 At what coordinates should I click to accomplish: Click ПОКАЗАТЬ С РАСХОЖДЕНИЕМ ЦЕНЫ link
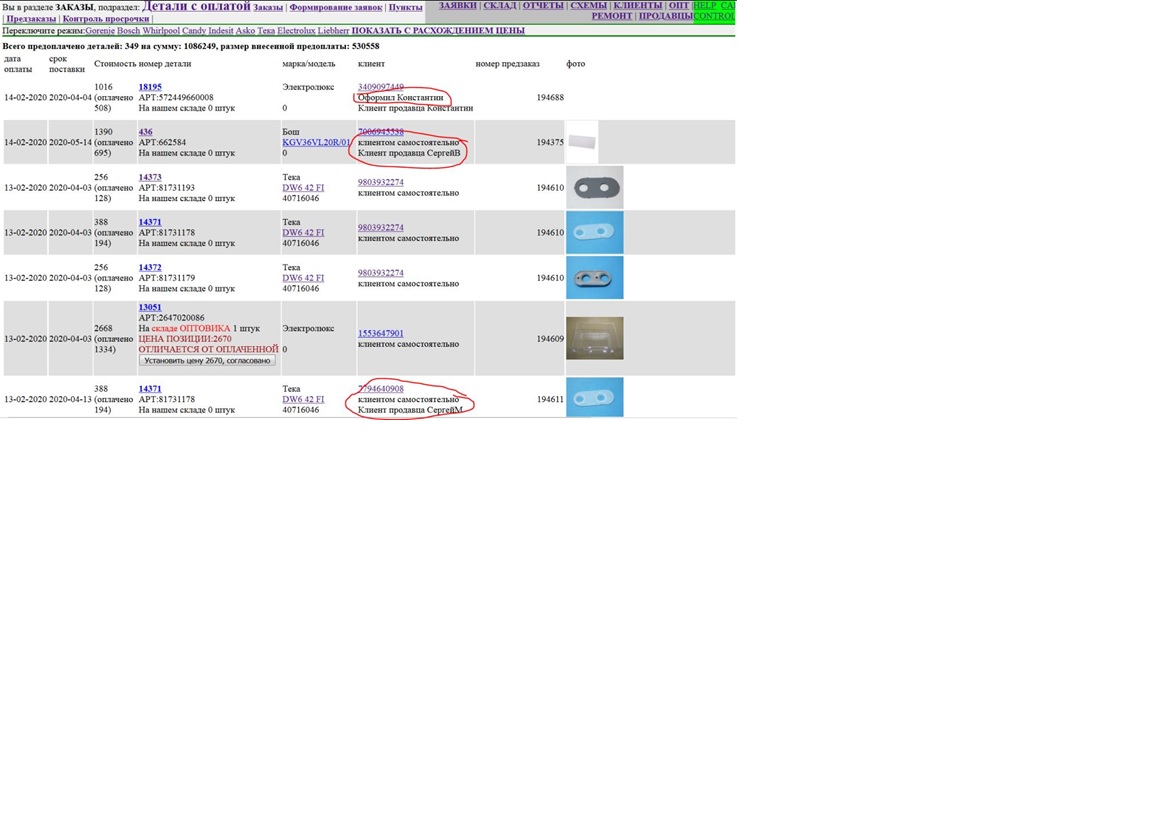(x=438, y=31)
